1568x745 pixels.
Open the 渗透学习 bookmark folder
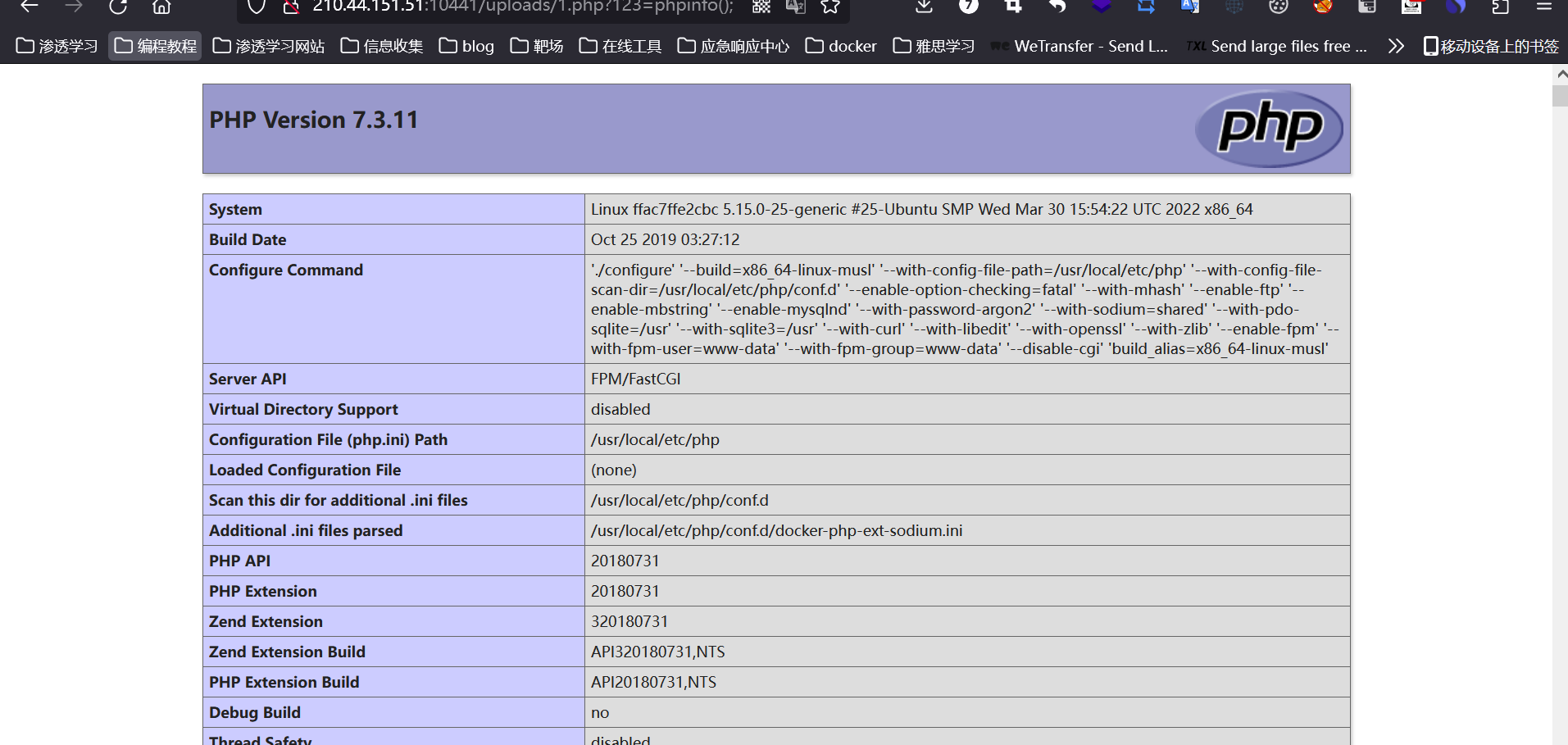click(x=57, y=46)
